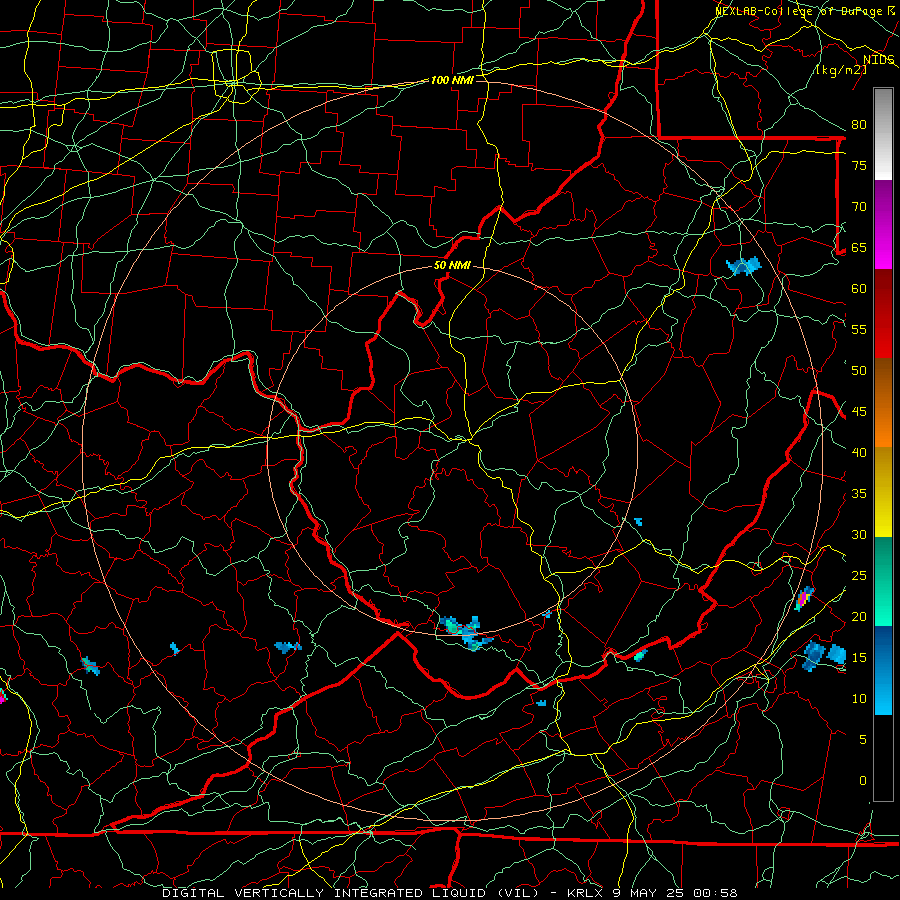
Task: Click the "[kg/m2]" units label
Action: tap(841, 70)
